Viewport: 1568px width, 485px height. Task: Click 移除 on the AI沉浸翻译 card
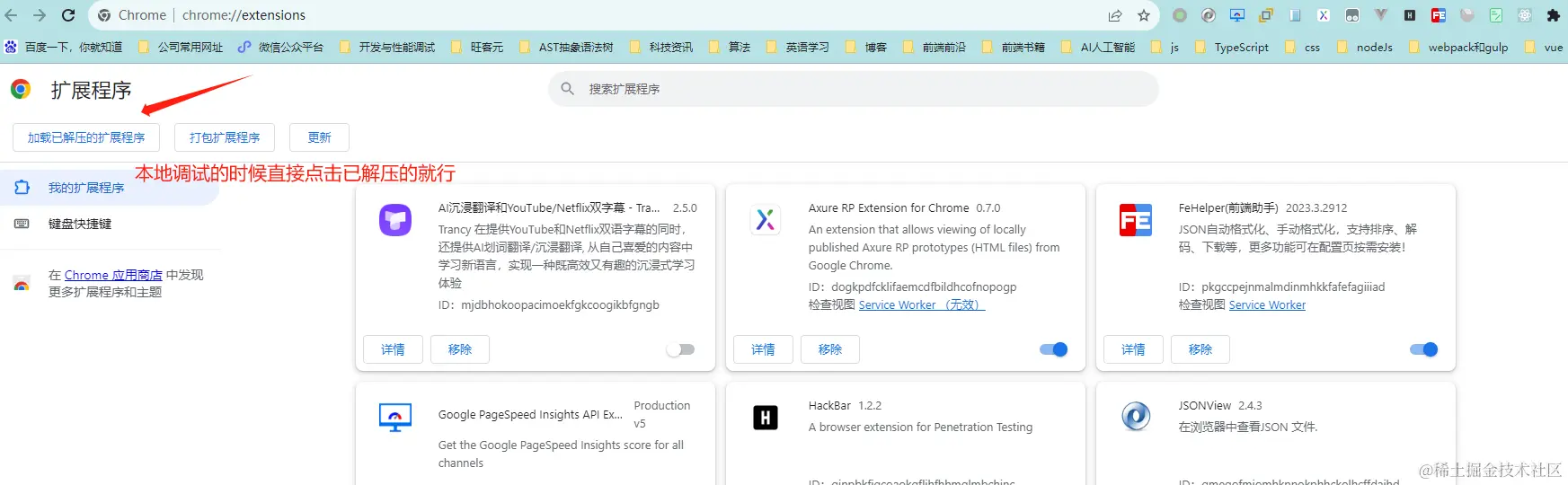(460, 349)
